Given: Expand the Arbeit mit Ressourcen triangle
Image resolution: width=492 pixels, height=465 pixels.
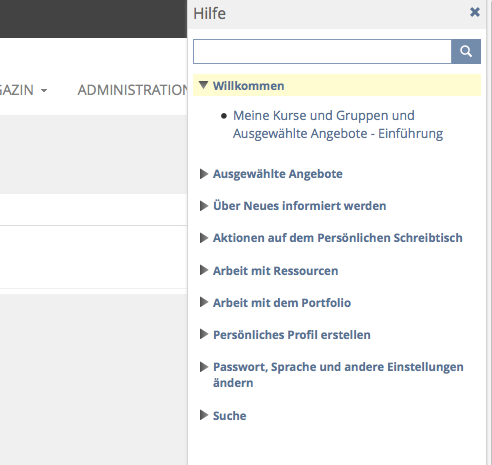Looking at the screenshot, I should tap(204, 270).
